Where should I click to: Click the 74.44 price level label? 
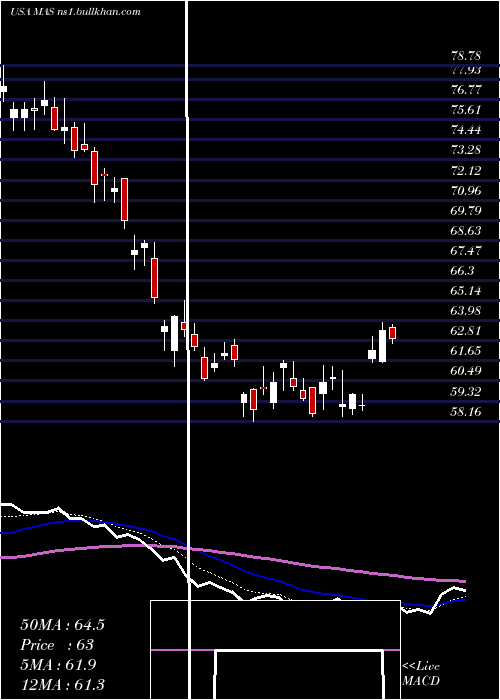(466, 130)
